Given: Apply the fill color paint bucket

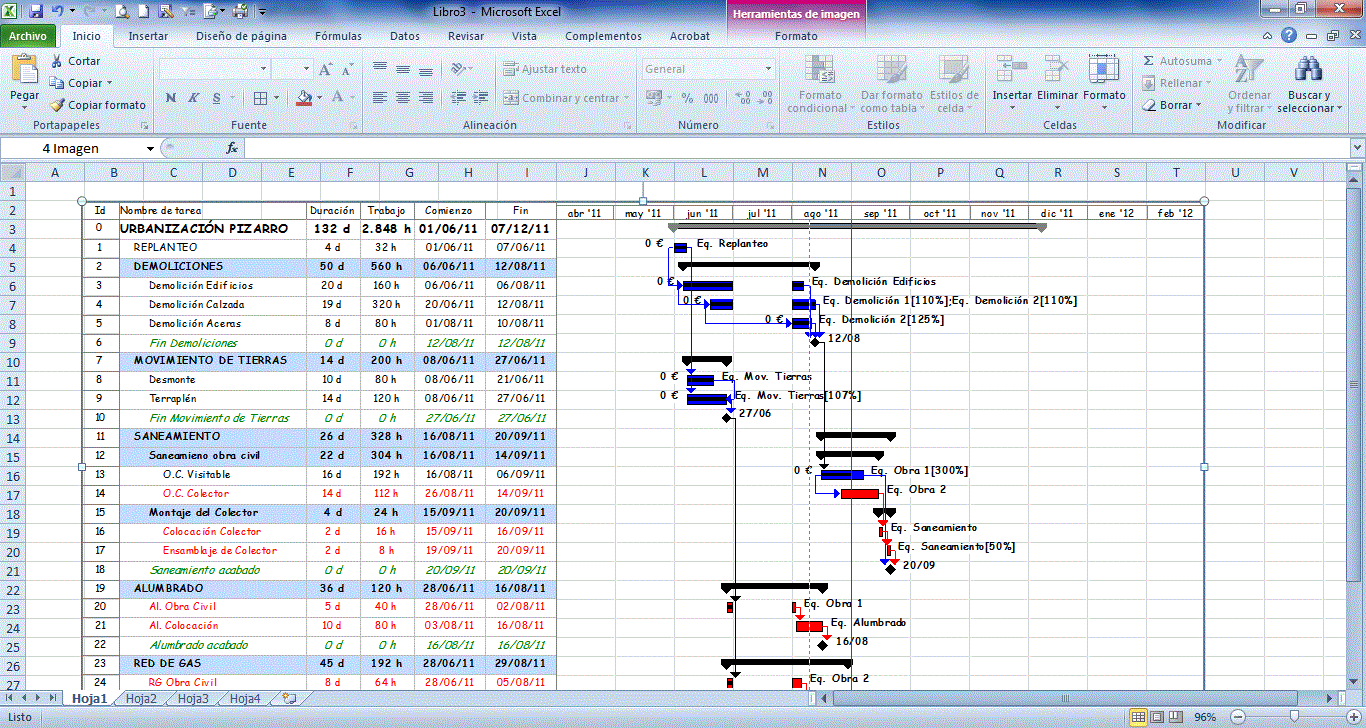Looking at the screenshot, I should point(304,98).
